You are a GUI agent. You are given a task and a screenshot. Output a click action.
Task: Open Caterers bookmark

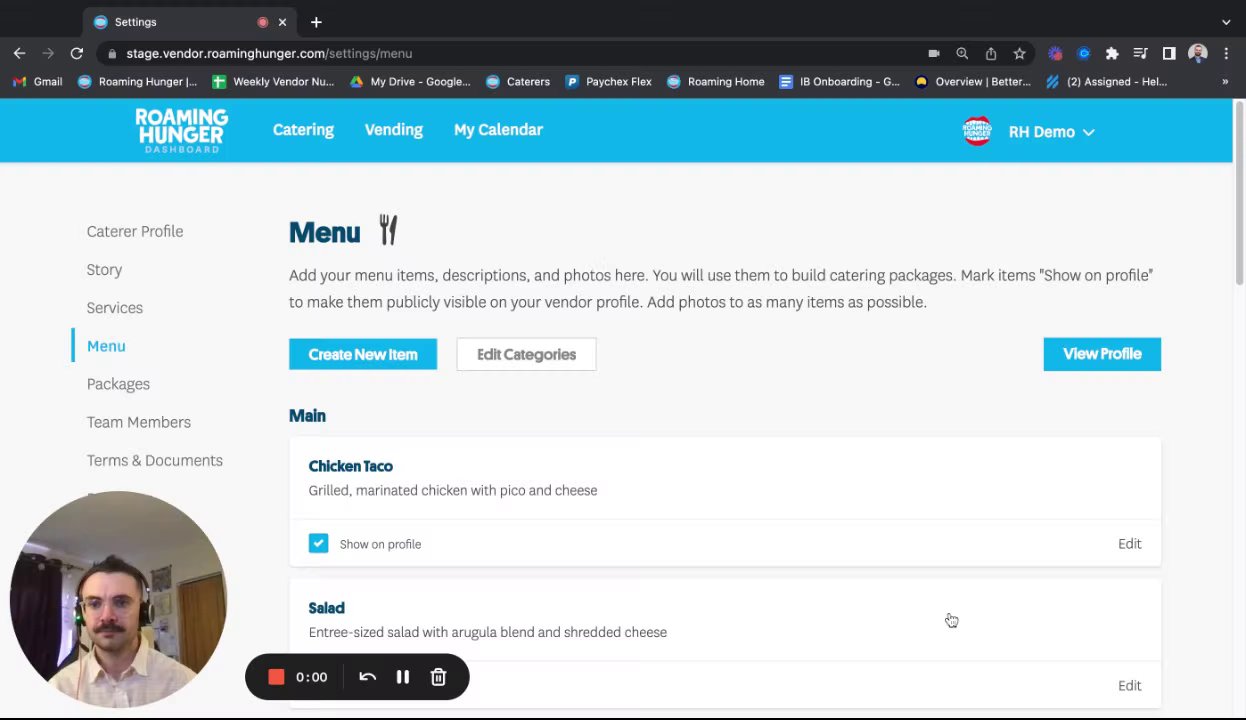click(x=518, y=82)
